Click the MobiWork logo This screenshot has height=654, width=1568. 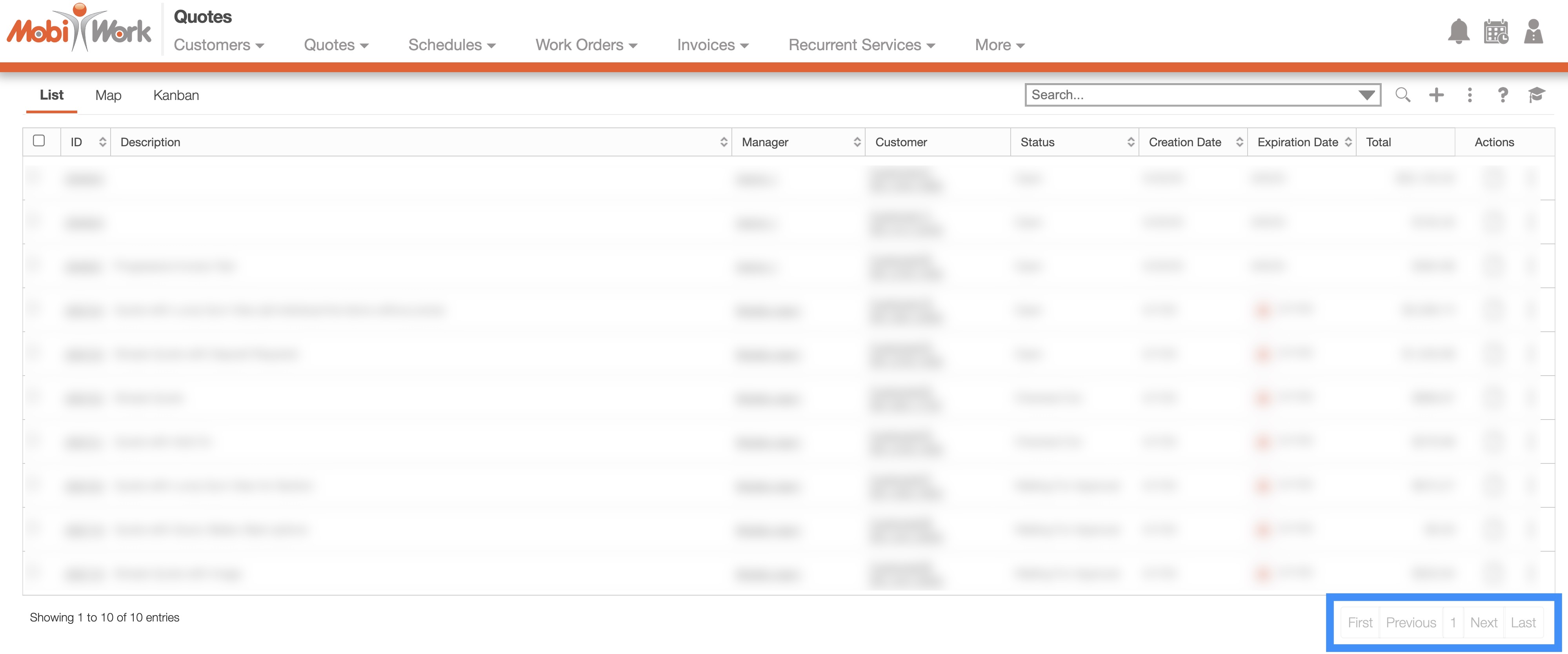[79, 29]
